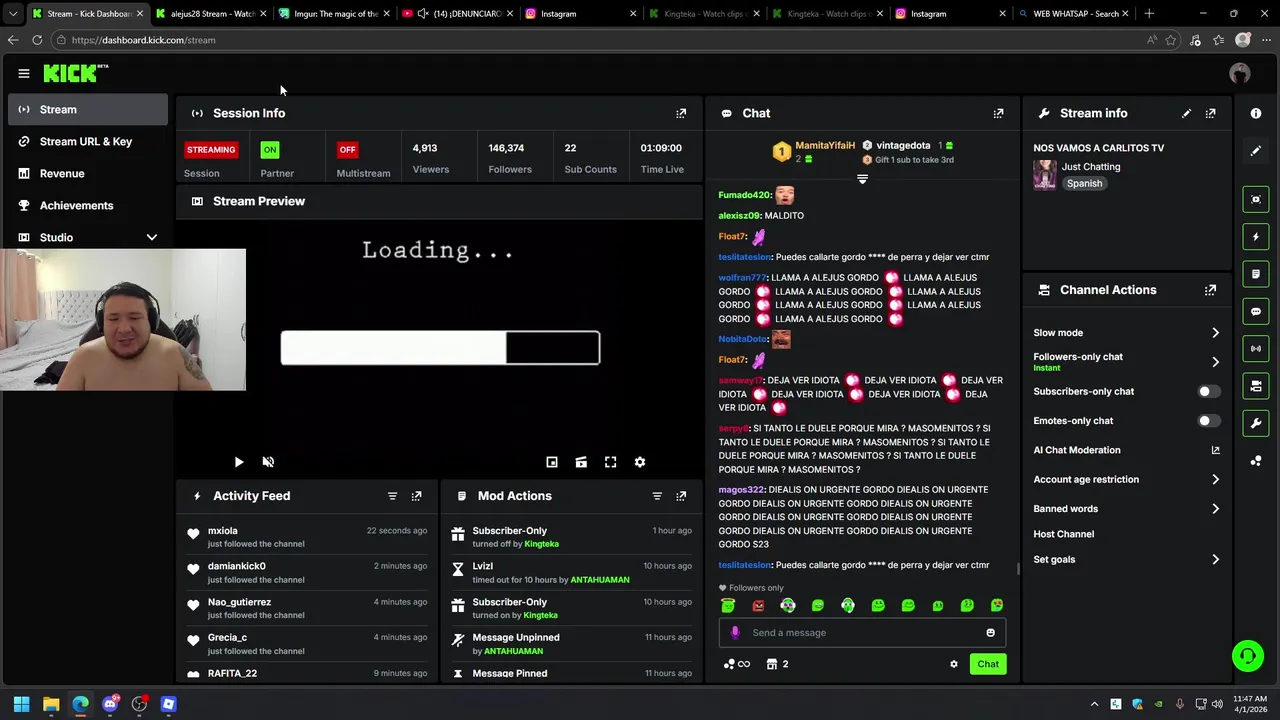
Task: Open the user profile avatar
Action: pyautogui.click(x=1240, y=73)
